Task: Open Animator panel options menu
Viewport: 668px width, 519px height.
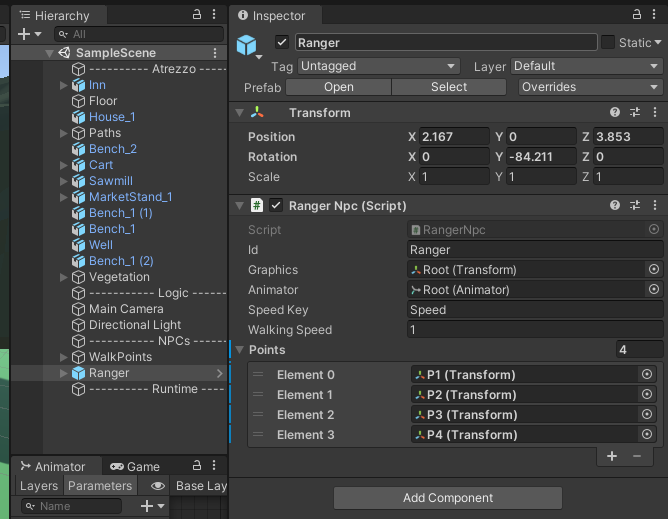Action: click(214, 465)
